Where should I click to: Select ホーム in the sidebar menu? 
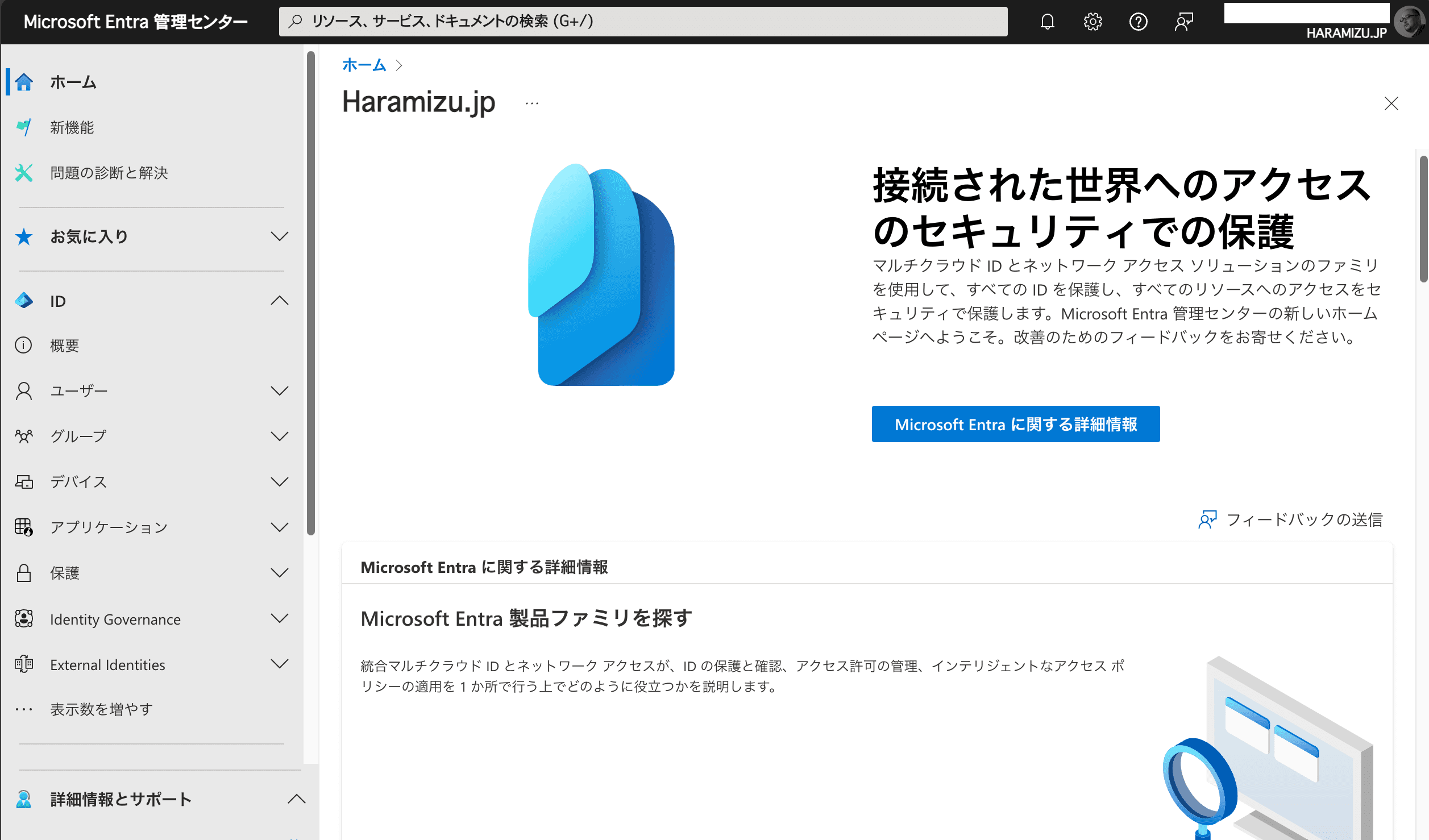[73, 82]
